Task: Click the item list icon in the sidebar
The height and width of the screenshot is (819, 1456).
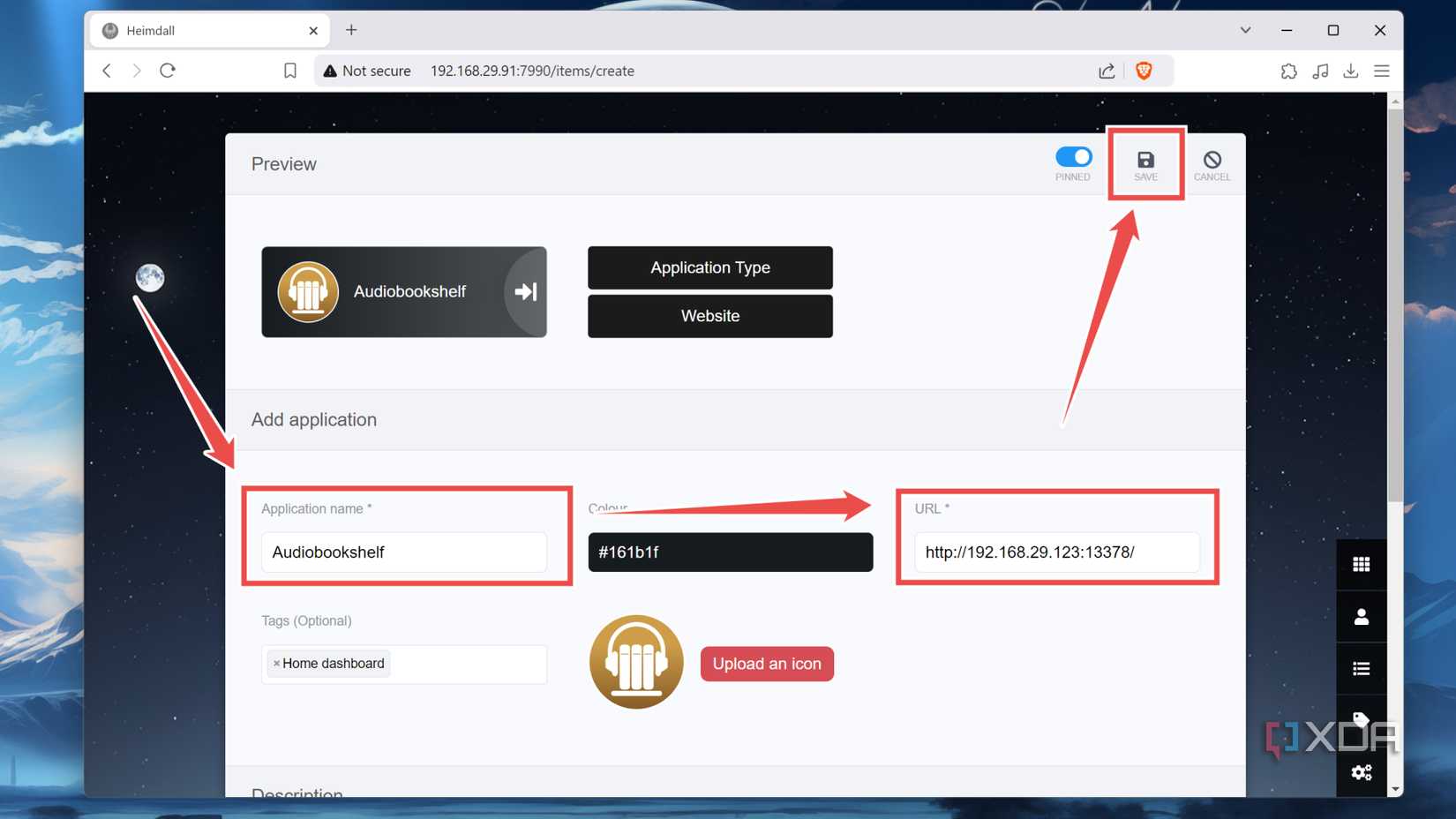Action: [x=1362, y=668]
